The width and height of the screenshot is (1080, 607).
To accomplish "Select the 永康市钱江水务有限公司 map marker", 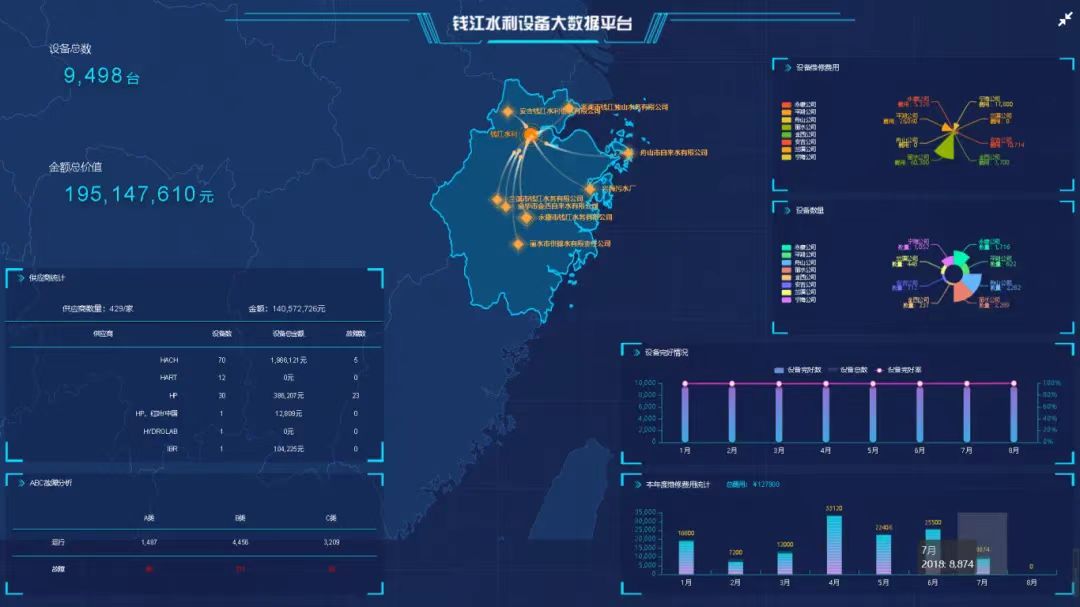I will pos(527,218).
